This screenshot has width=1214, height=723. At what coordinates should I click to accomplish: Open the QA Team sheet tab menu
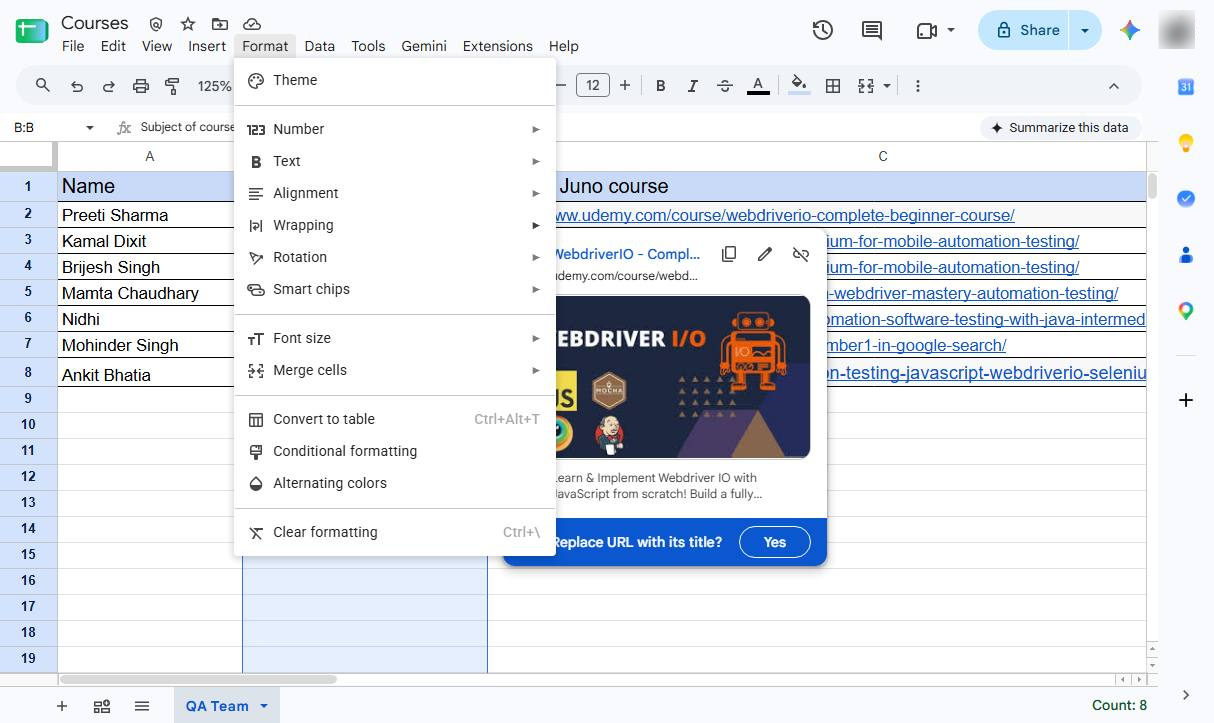(x=264, y=706)
